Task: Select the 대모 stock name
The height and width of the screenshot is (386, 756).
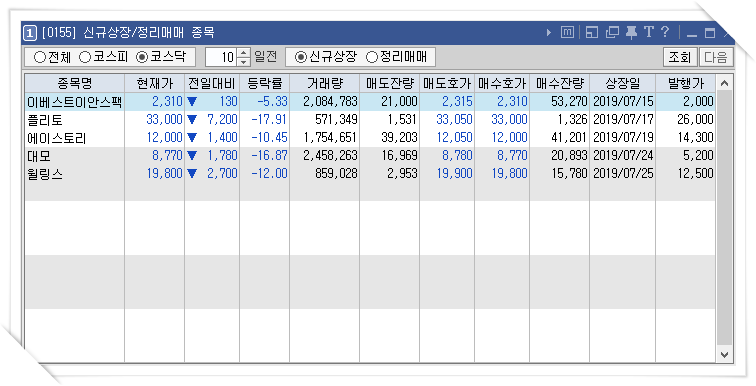Action: click(39, 156)
